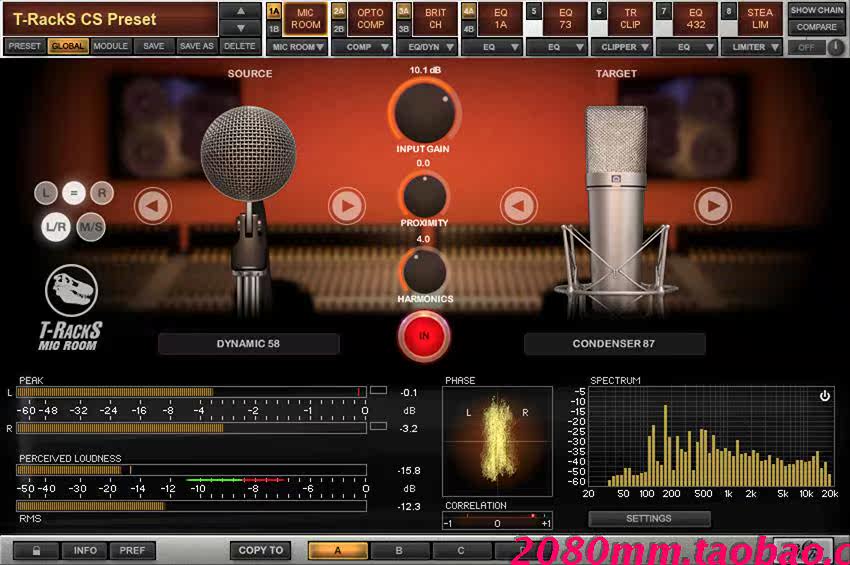850x565 pixels.
Task: Toggle the OFF switch near Compare
Action: (807, 47)
